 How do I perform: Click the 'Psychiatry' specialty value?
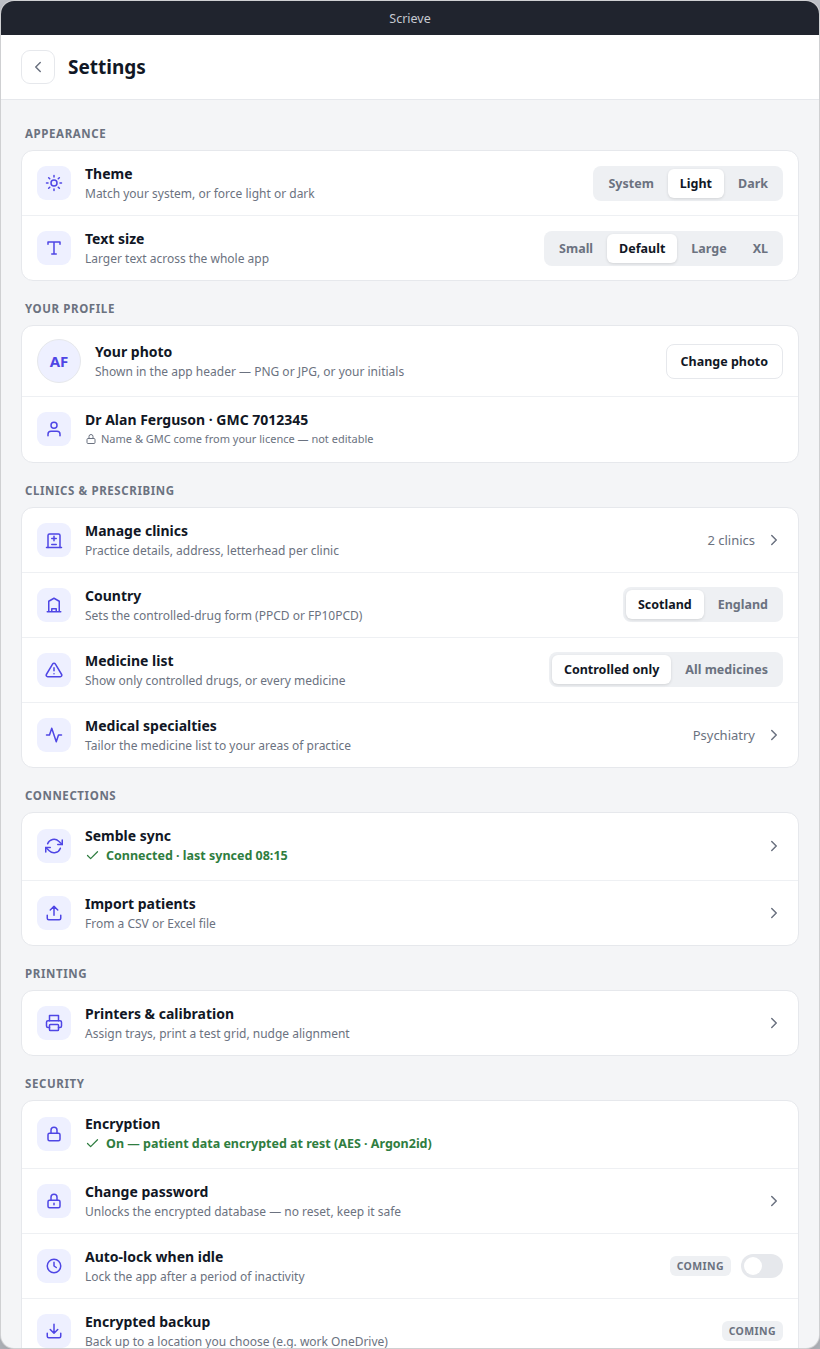pos(724,735)
